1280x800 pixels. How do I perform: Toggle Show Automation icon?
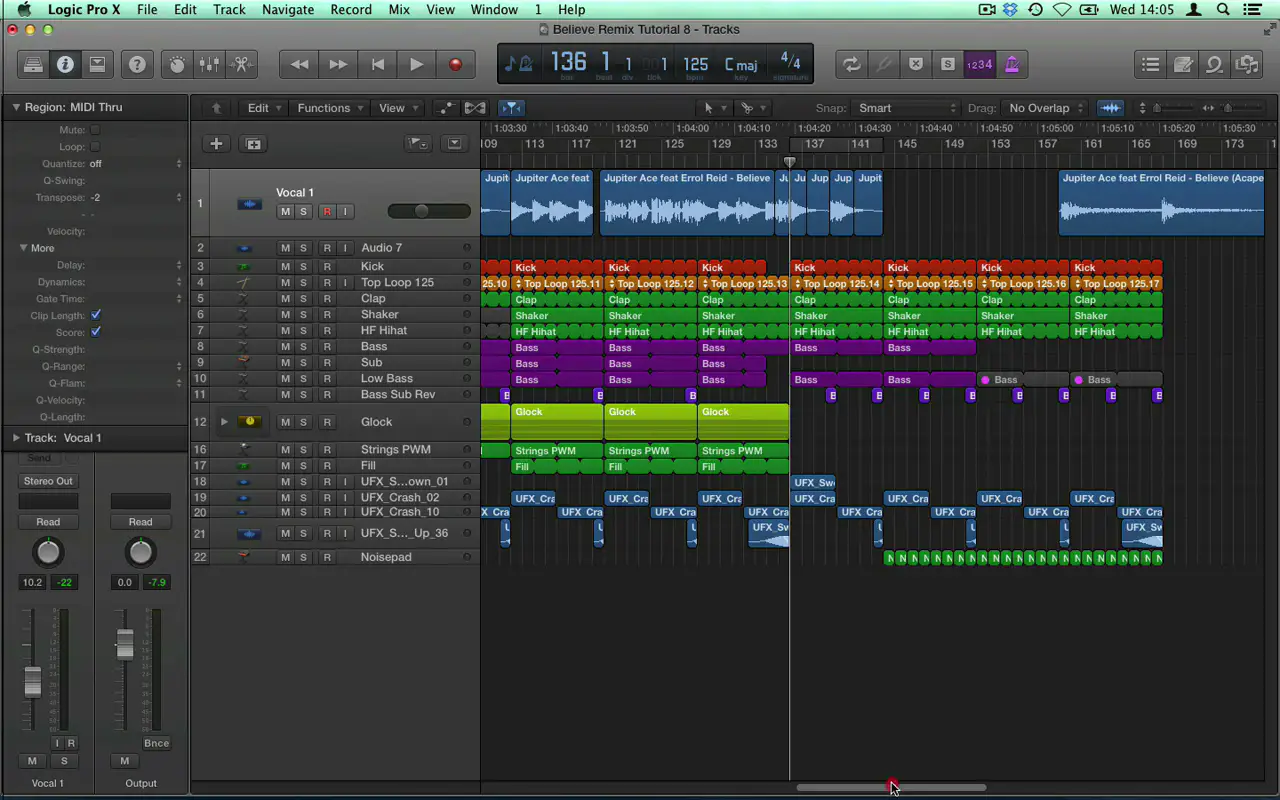coord(445,108)
